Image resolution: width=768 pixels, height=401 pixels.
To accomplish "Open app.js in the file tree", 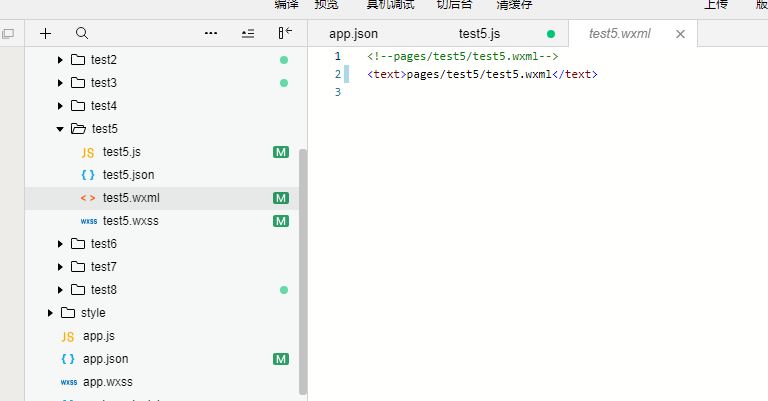I will tap(98, 336).
